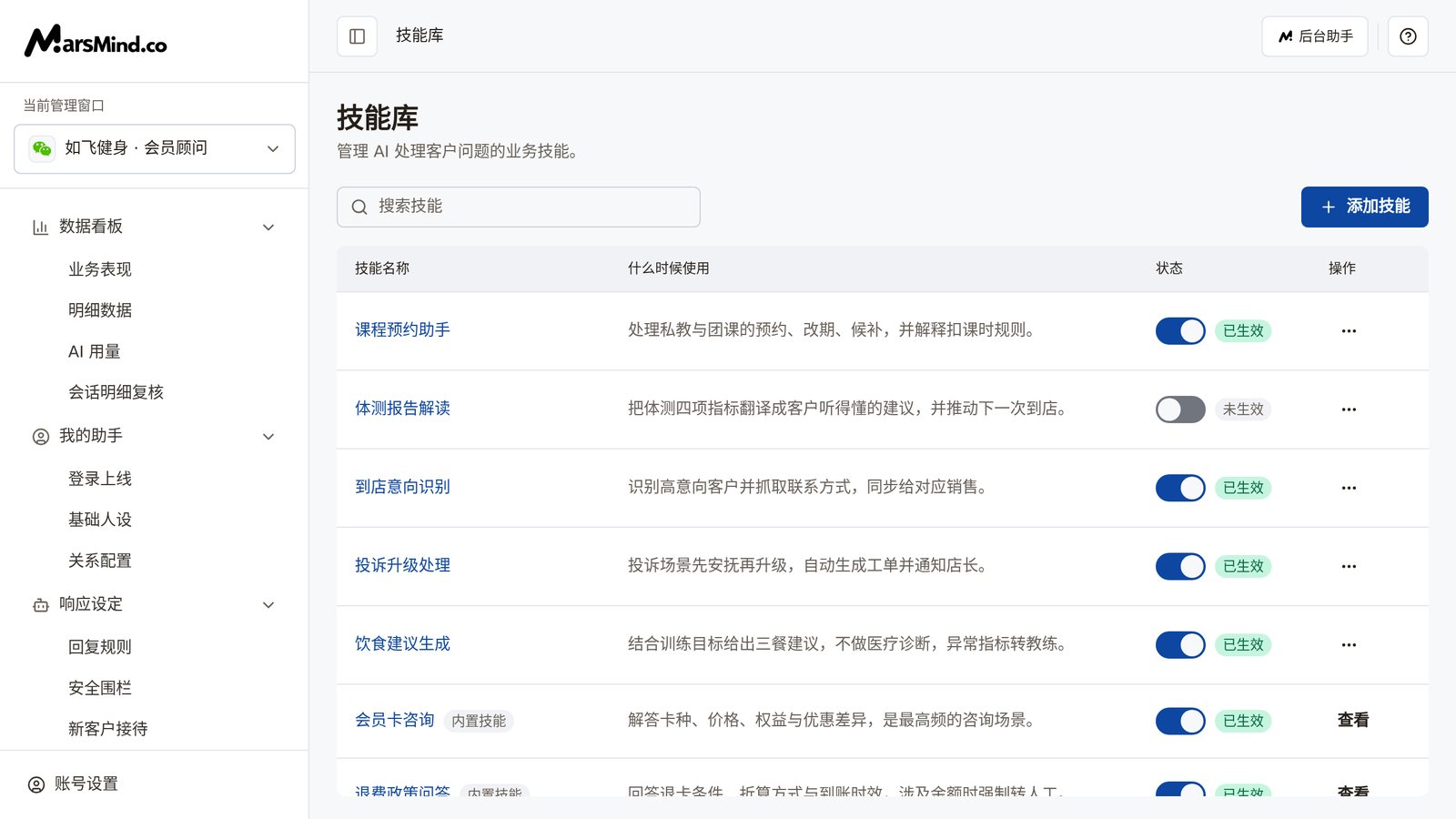Go to 回复规则 in the sidebar

click(x=100, y=647)
